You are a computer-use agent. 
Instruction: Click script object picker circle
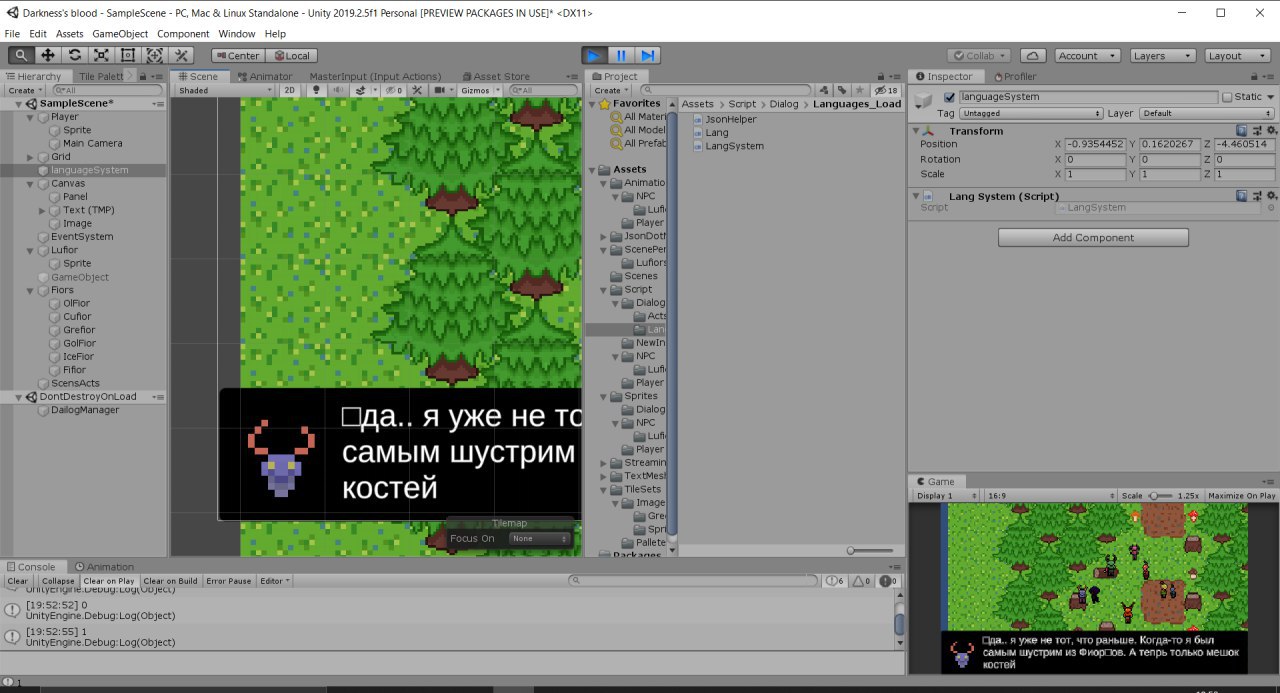coord(1270,208)
